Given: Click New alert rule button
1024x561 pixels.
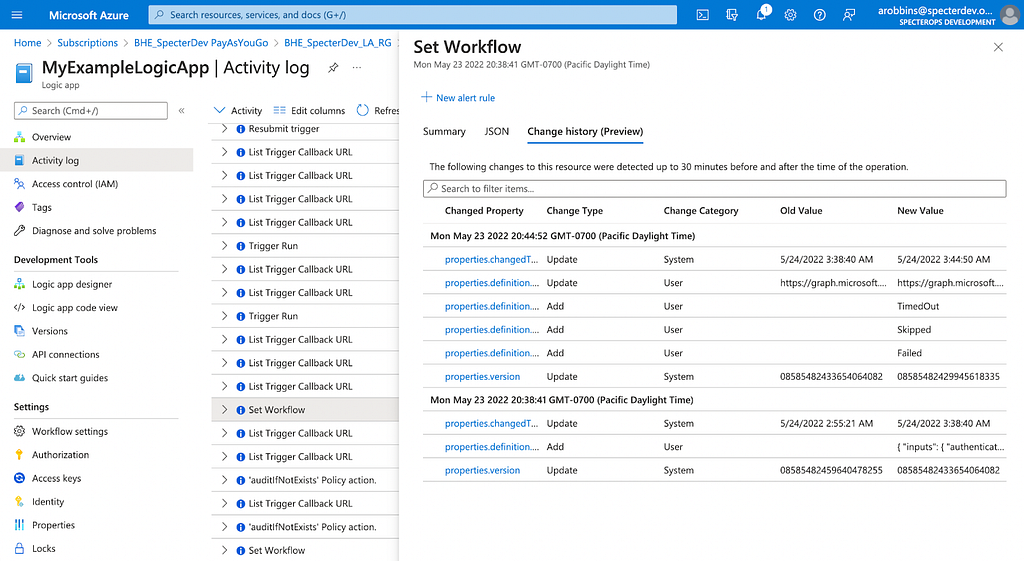Looking at the screenshot, I should coord(458,97).
